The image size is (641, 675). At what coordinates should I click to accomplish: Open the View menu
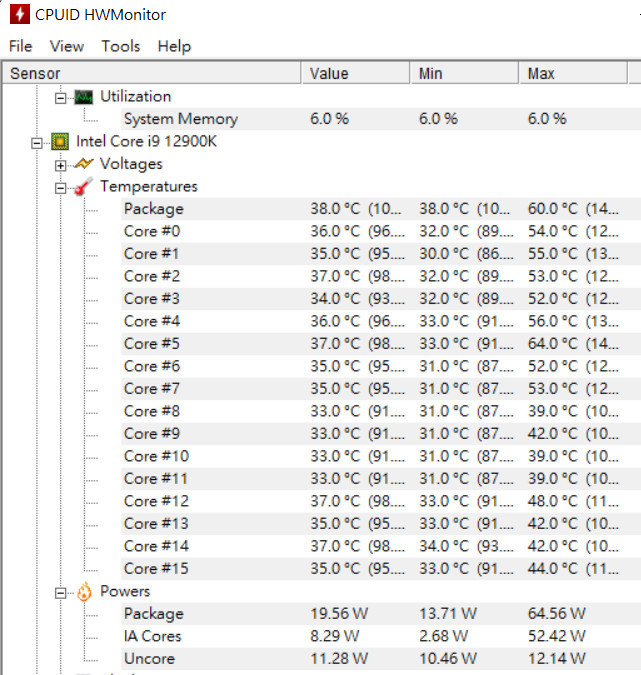(67, 46)
